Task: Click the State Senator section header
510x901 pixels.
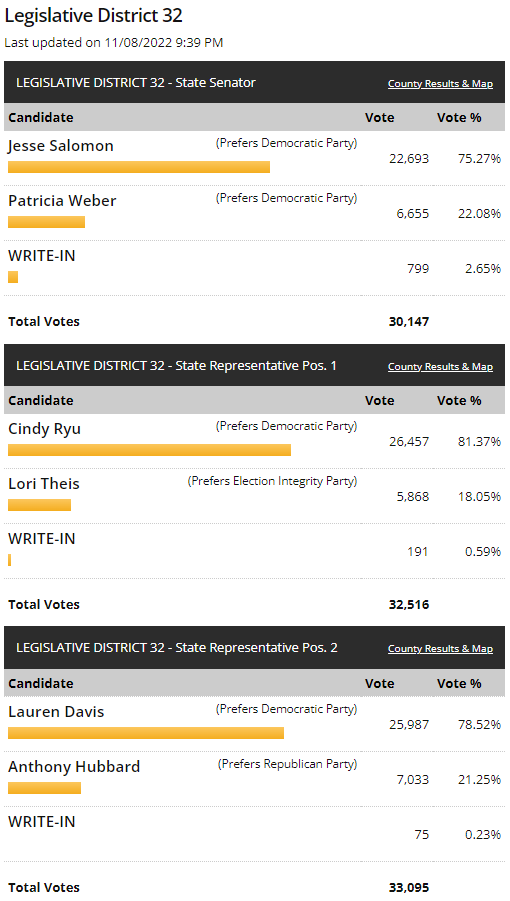Action: tap(136, 83)
